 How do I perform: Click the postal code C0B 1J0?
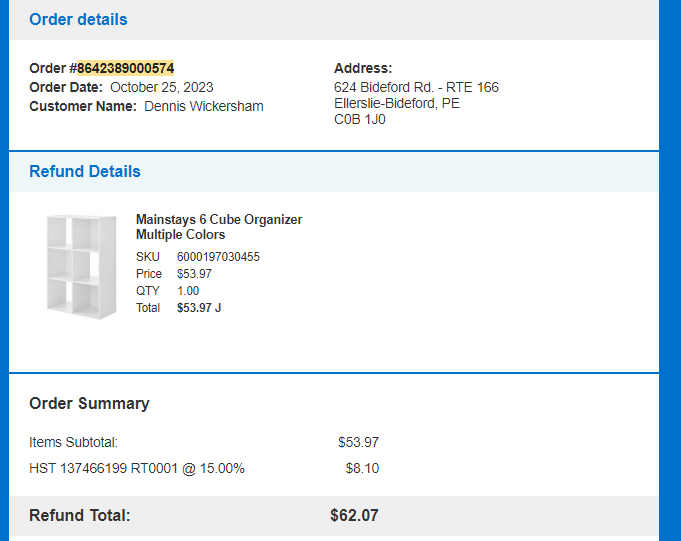click(360, 119)
